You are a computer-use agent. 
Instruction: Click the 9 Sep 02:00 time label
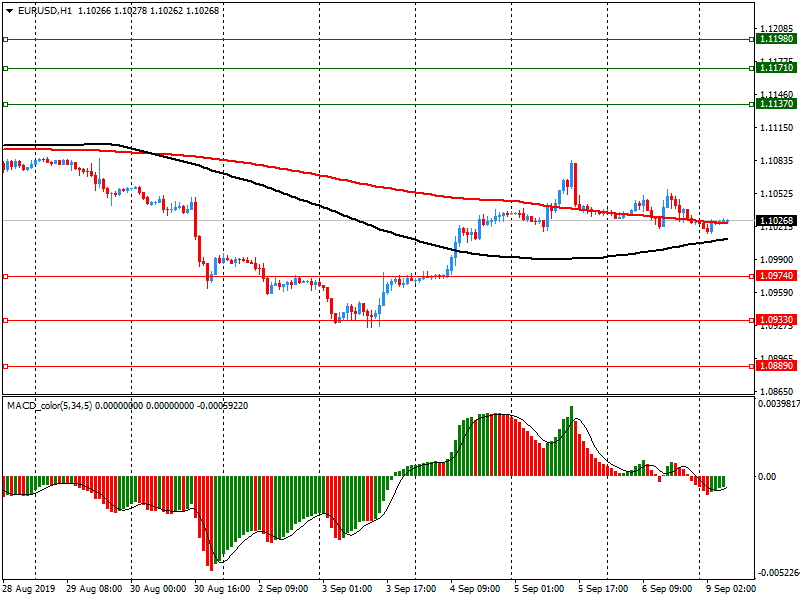(x=731, y=588)
